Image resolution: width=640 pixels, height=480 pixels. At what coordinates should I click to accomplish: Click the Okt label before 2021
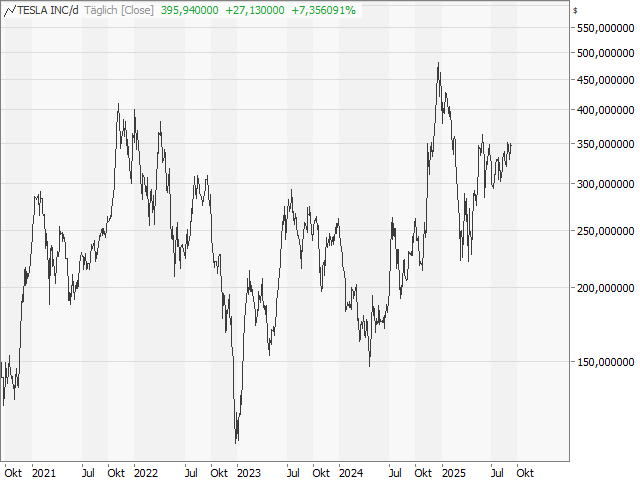click(13, 473)
